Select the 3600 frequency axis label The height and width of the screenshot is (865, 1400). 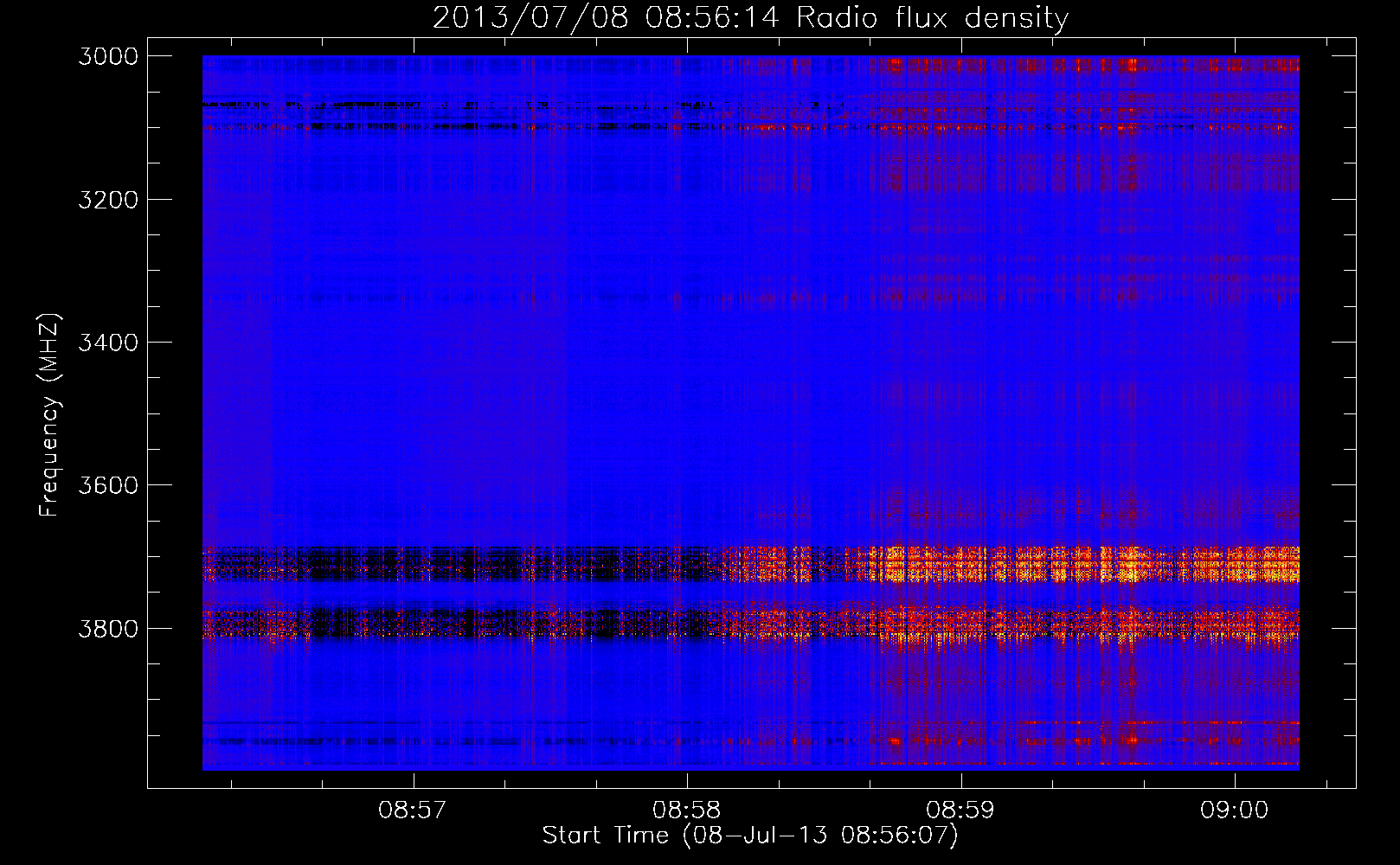[x=108, y=485]
